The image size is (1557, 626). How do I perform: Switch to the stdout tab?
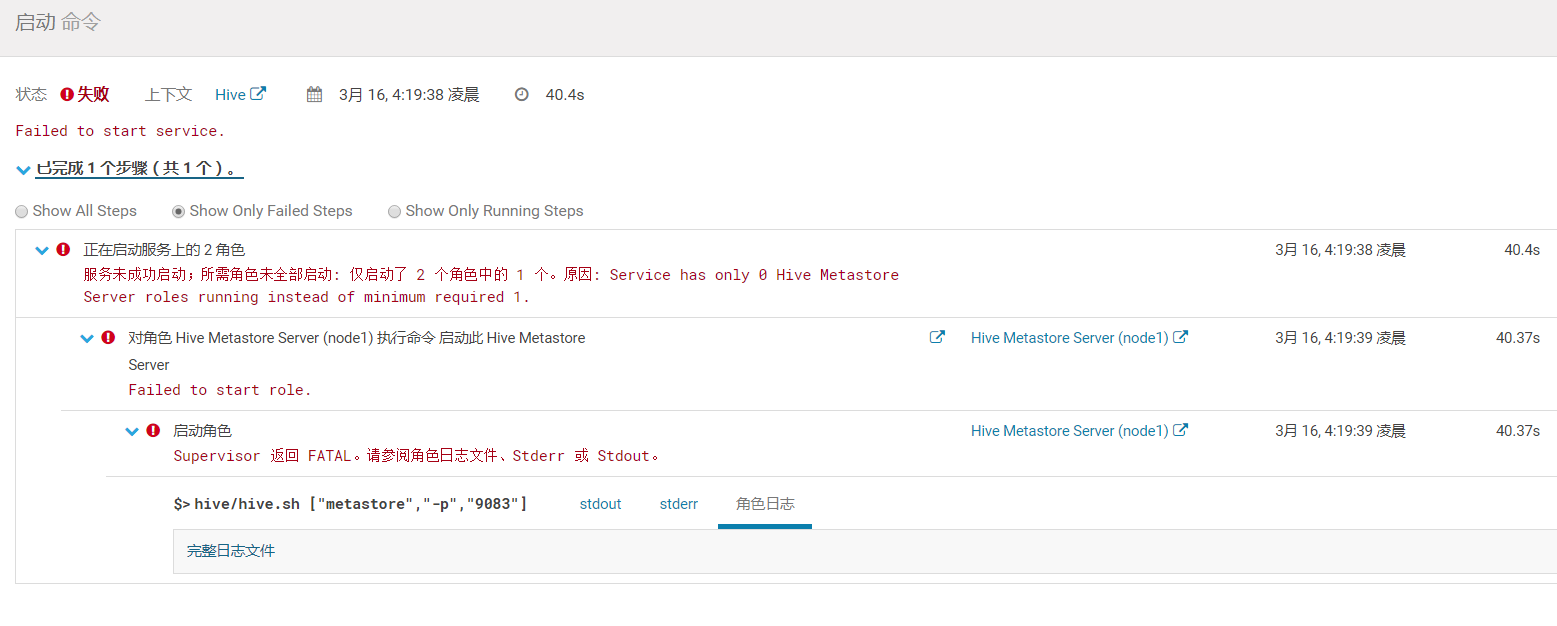point(600,504)
